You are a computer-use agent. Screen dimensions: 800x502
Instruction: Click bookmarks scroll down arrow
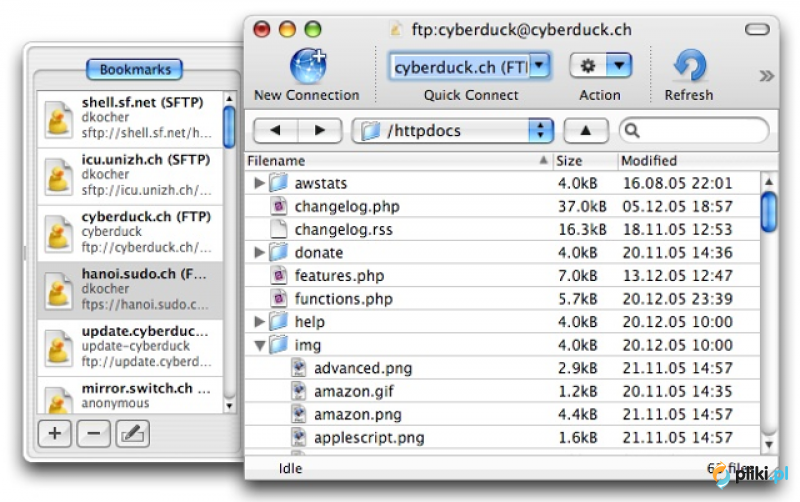[229, 406]
